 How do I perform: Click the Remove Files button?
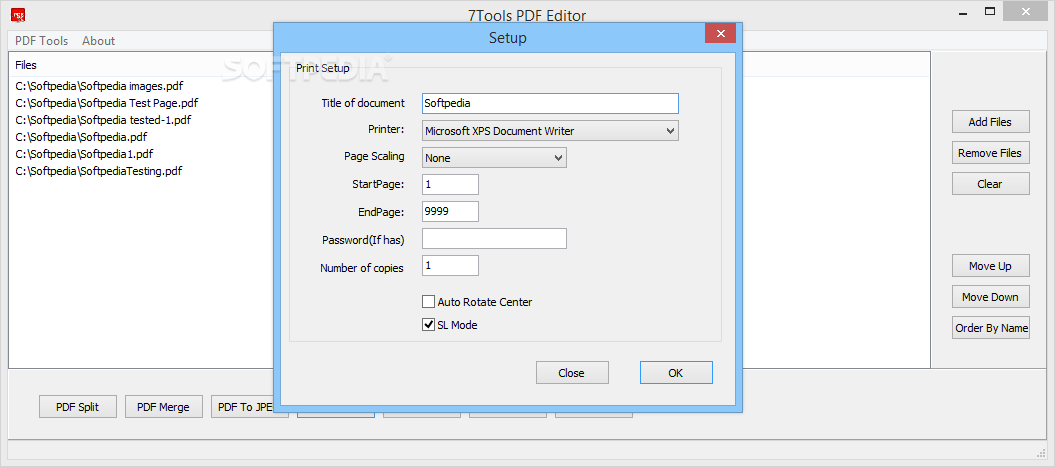(x=990, y=153)
